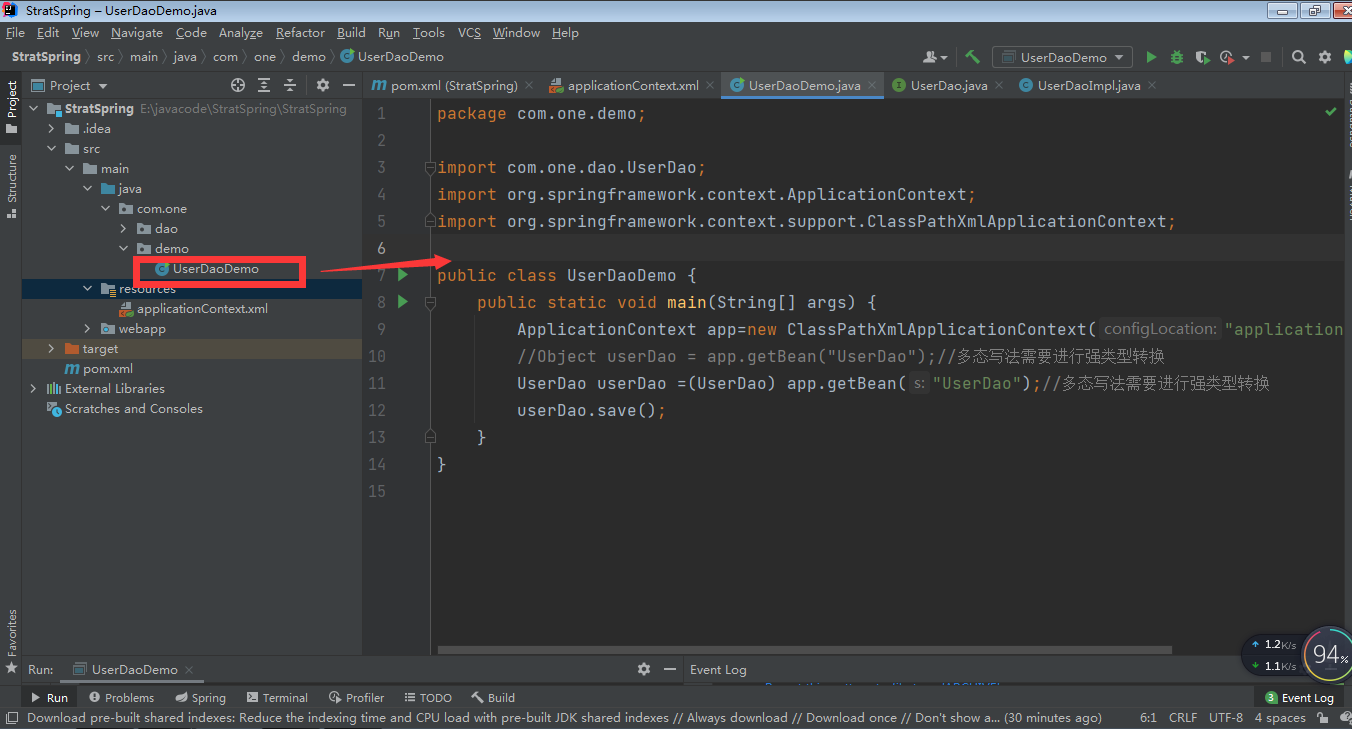This screenshot has height=729, width=1352.
Task: Open the Spring tool window
Action: 200,697
